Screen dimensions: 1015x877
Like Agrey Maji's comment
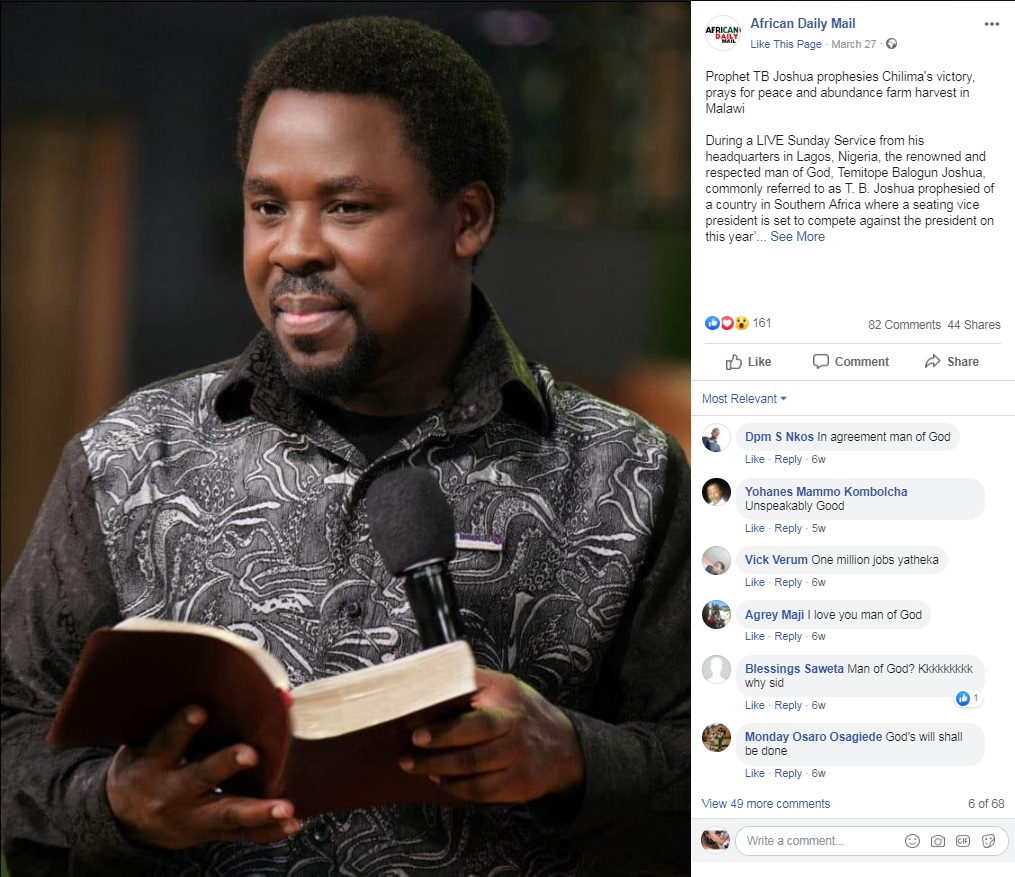click(x=754, y=636)
